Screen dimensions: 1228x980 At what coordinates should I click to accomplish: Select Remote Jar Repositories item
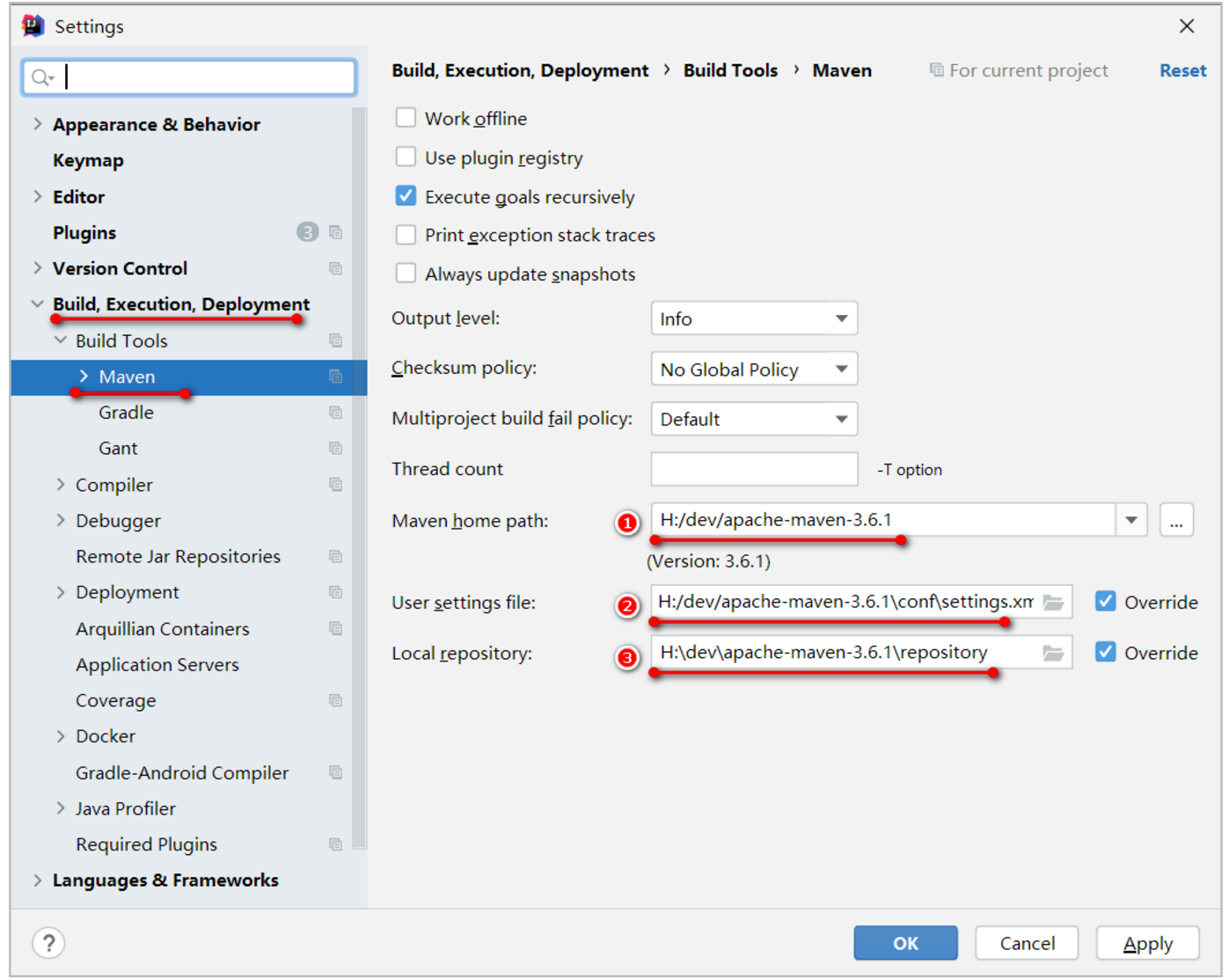point(178,557)
